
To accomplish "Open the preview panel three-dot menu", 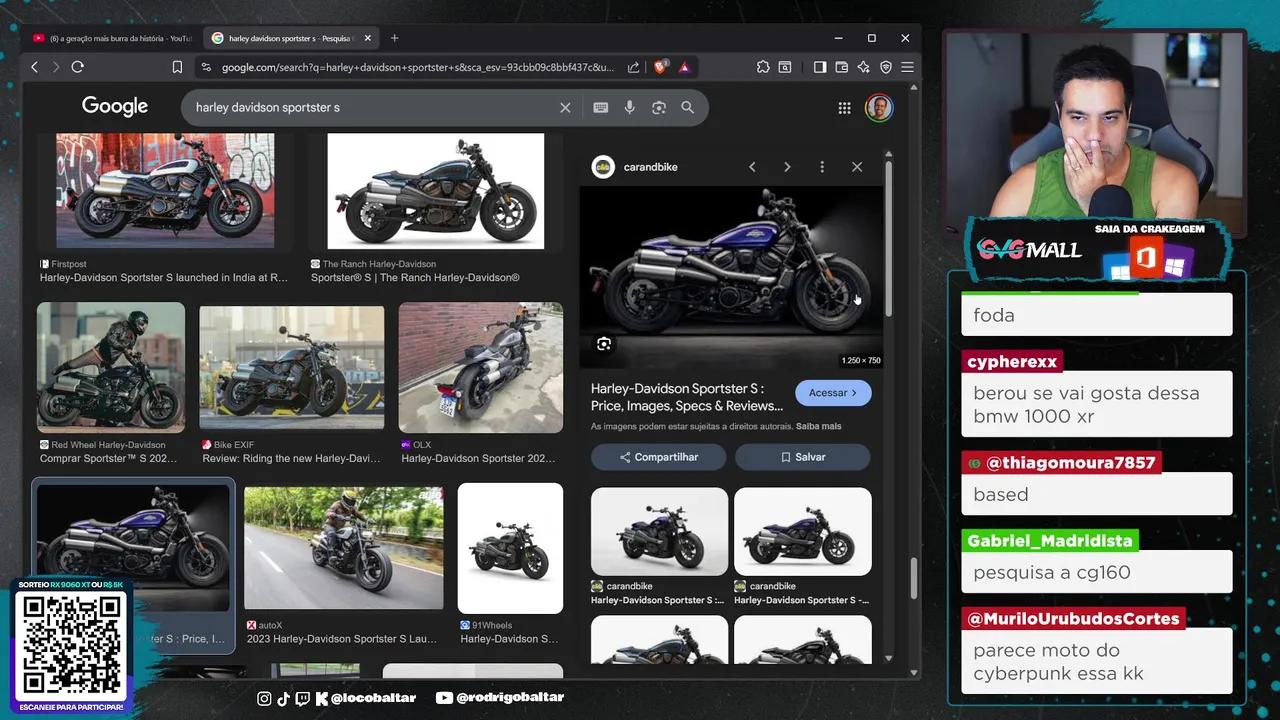I will point(822,167).
